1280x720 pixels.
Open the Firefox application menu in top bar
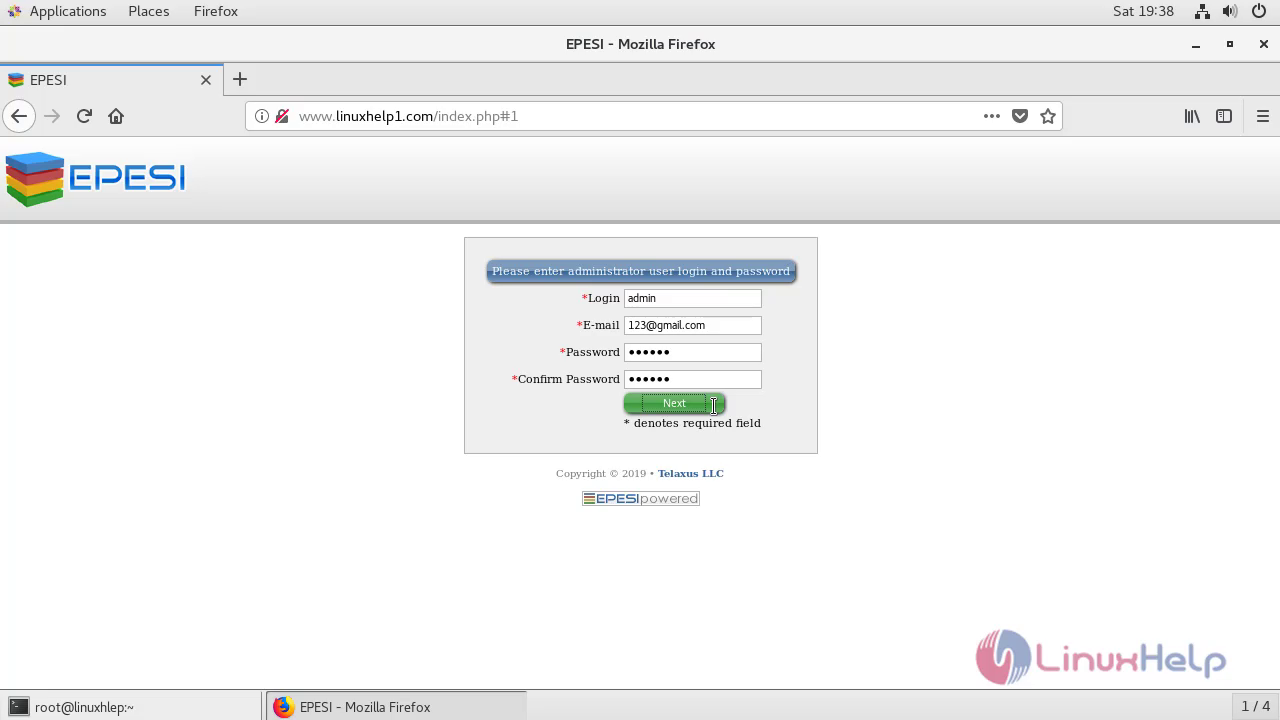(216, 11)
